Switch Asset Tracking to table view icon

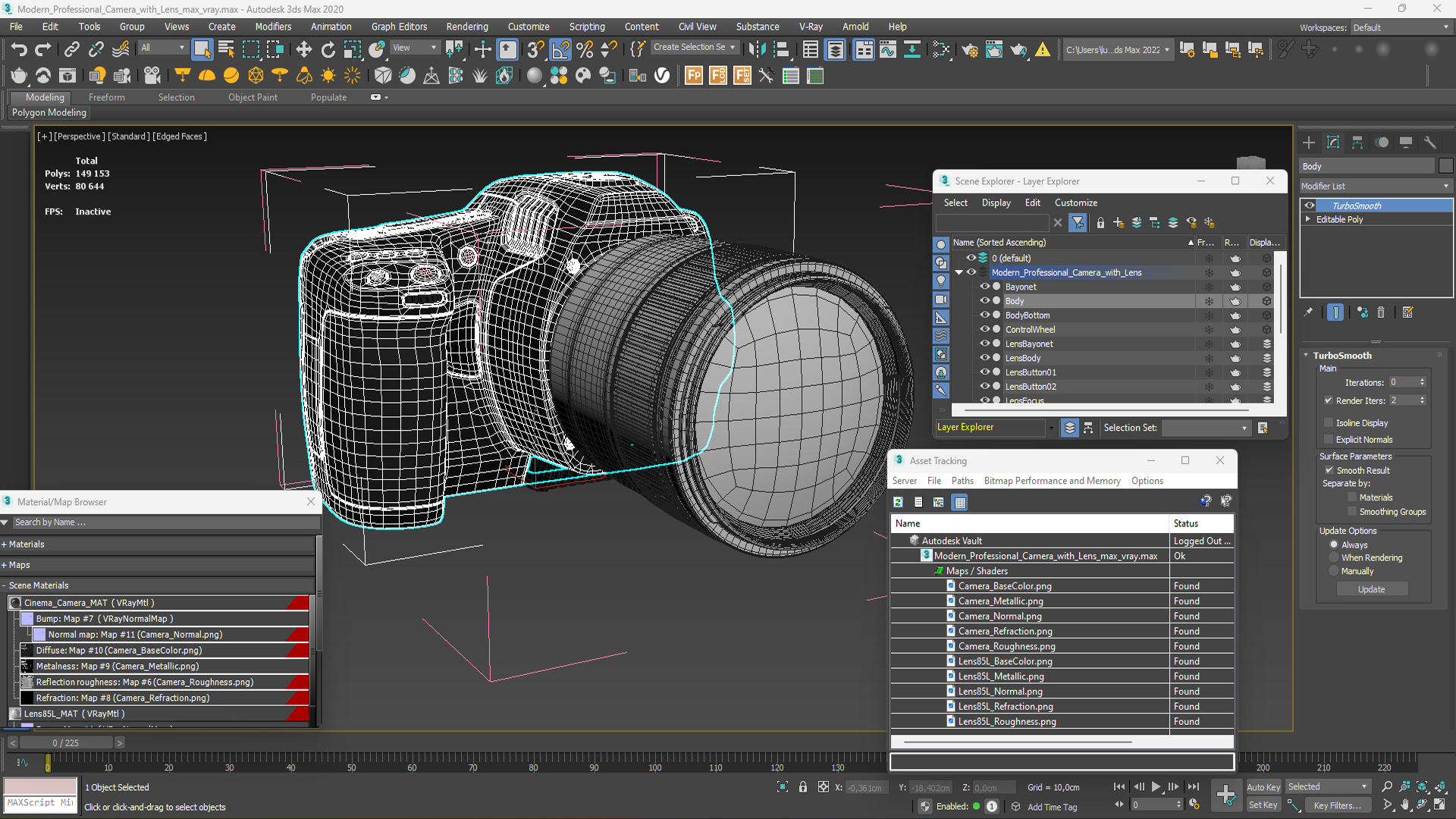click(960, 502)
